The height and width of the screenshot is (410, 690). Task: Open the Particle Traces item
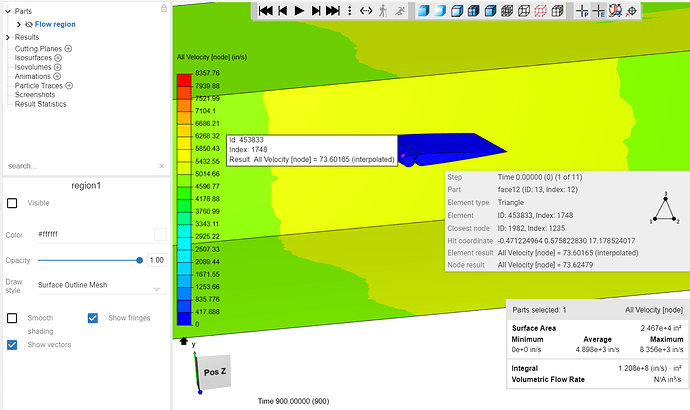coord(39,85)
